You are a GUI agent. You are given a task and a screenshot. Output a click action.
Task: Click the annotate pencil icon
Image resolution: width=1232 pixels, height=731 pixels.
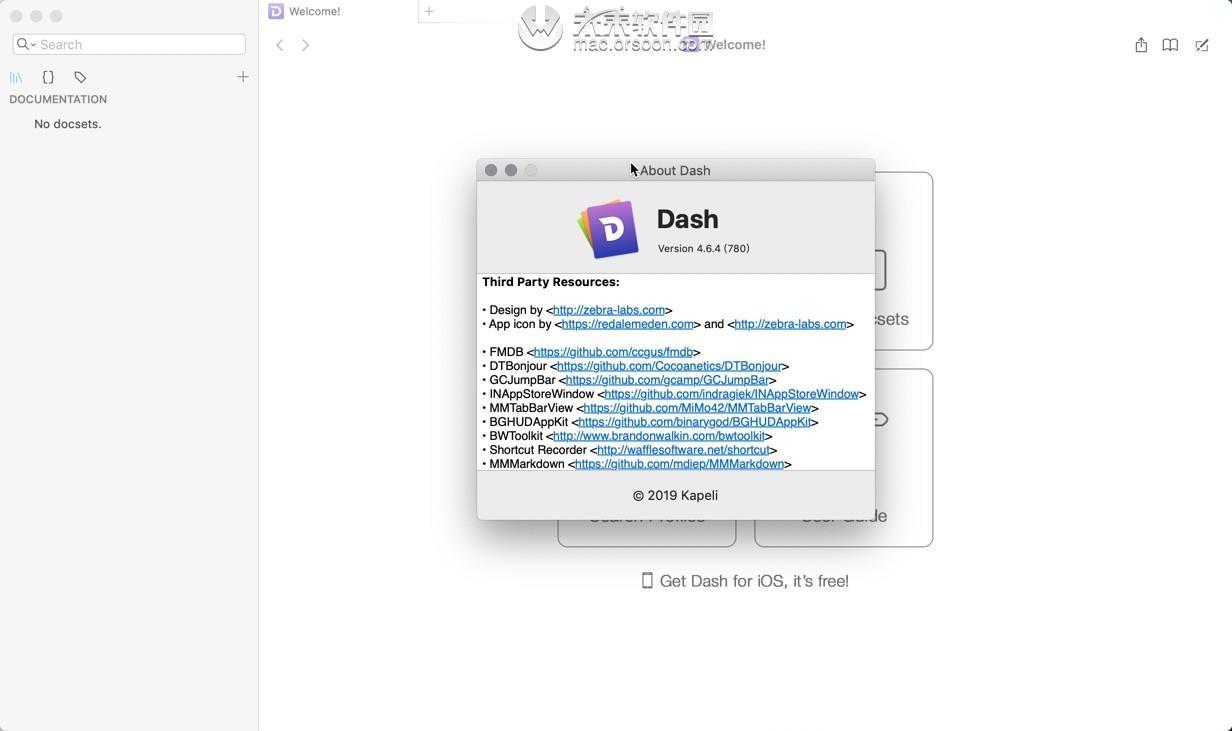(x=1202, y=45)
